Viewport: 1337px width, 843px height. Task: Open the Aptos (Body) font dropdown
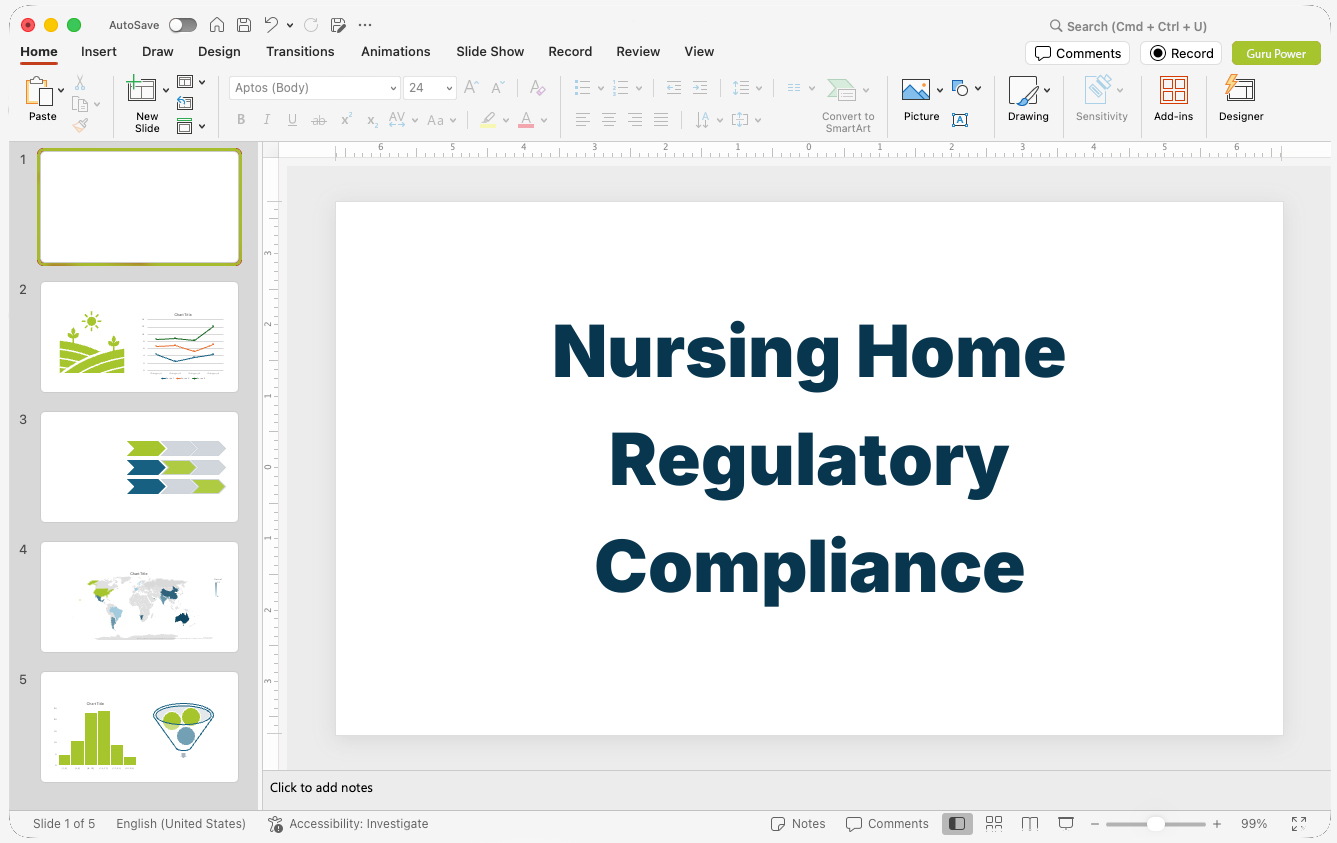(393, 88)
